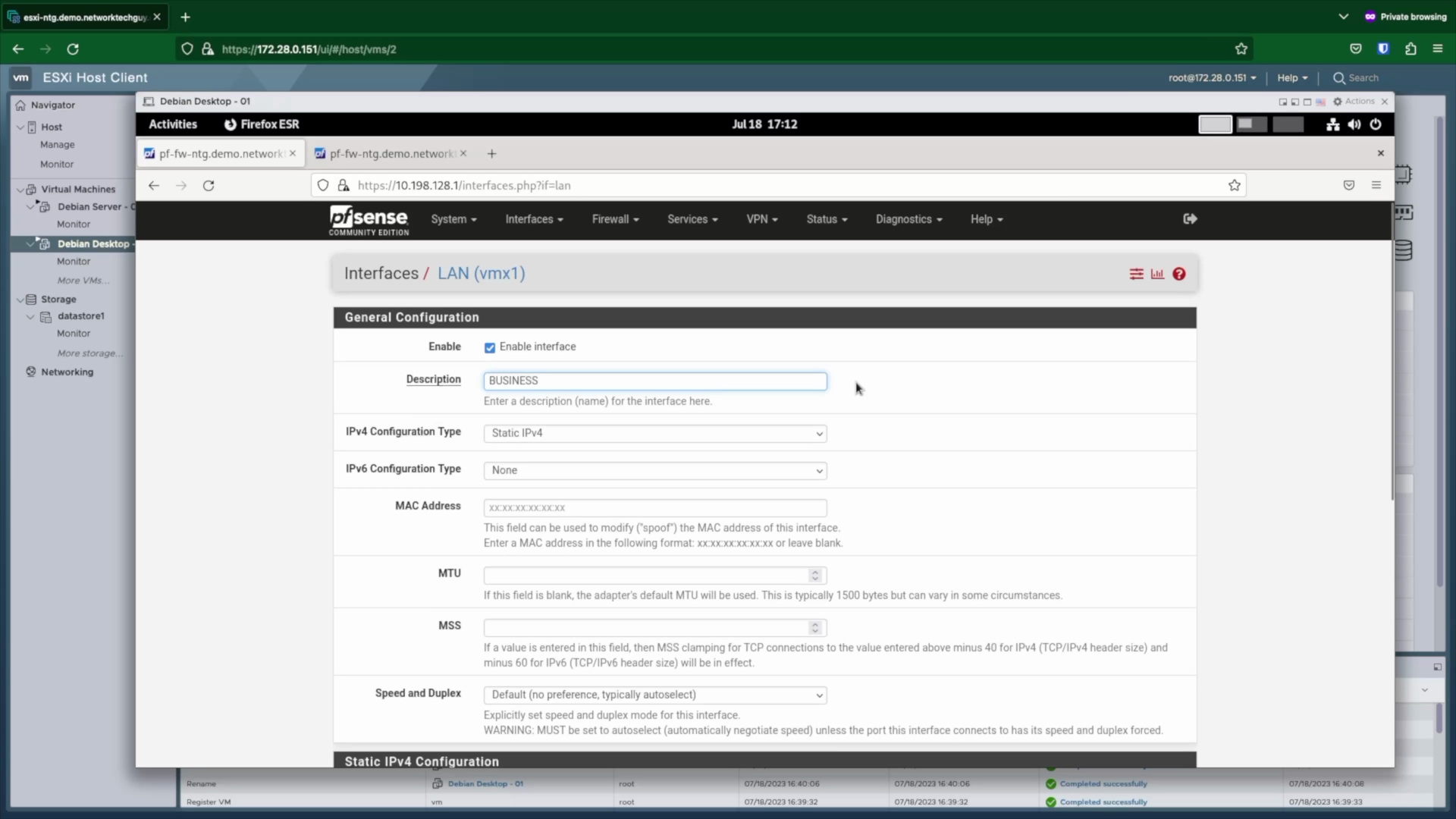Click the MAC Address input field
The image size is (1456, 819).
tap(655, 508)
